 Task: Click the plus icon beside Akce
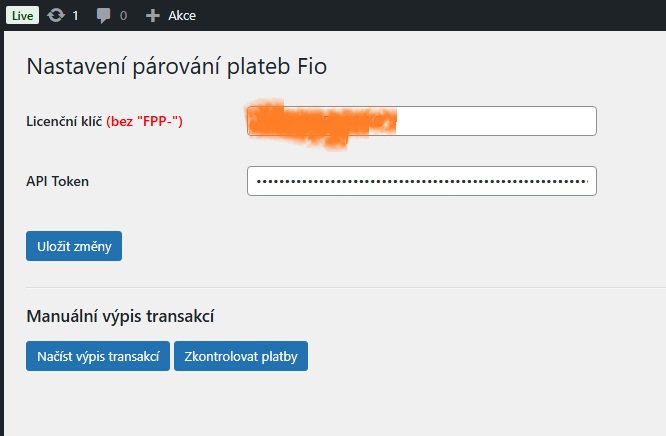coord(152,16)
